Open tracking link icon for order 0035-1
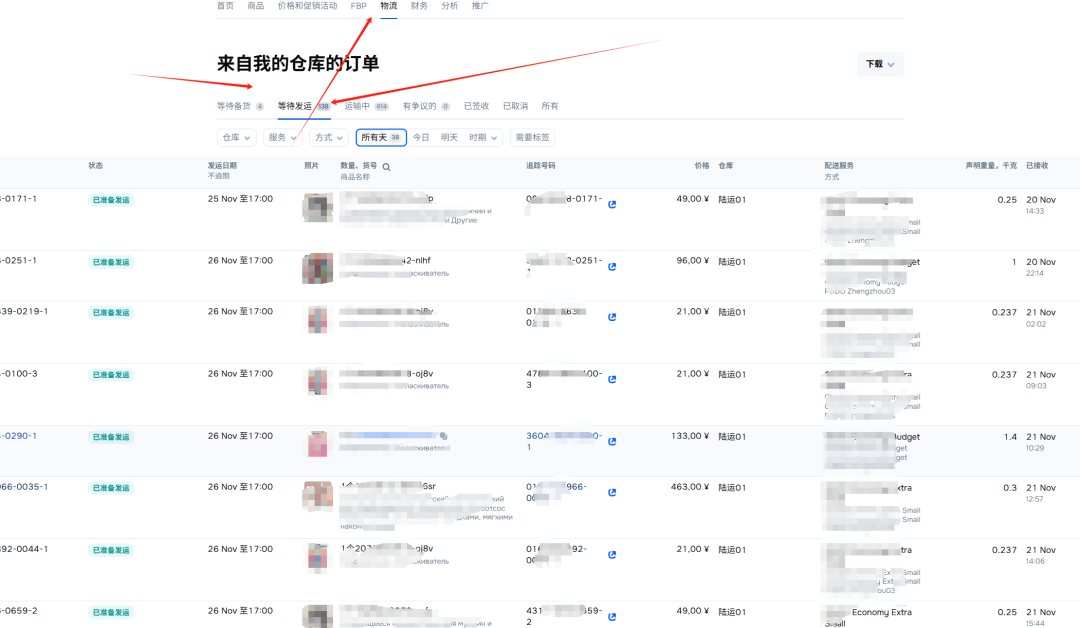Viewport: 1080px width, 628px height. 612,492
